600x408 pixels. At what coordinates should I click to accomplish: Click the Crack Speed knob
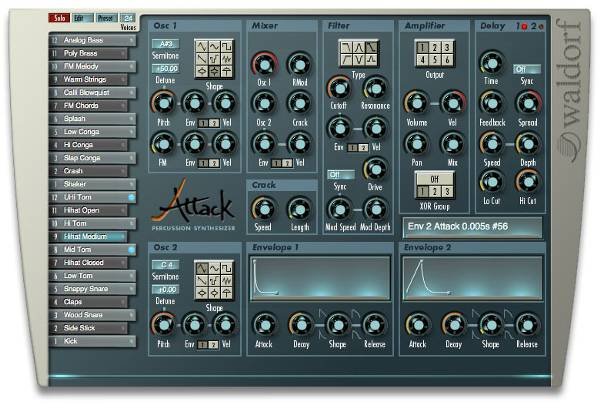click(263, 206)
